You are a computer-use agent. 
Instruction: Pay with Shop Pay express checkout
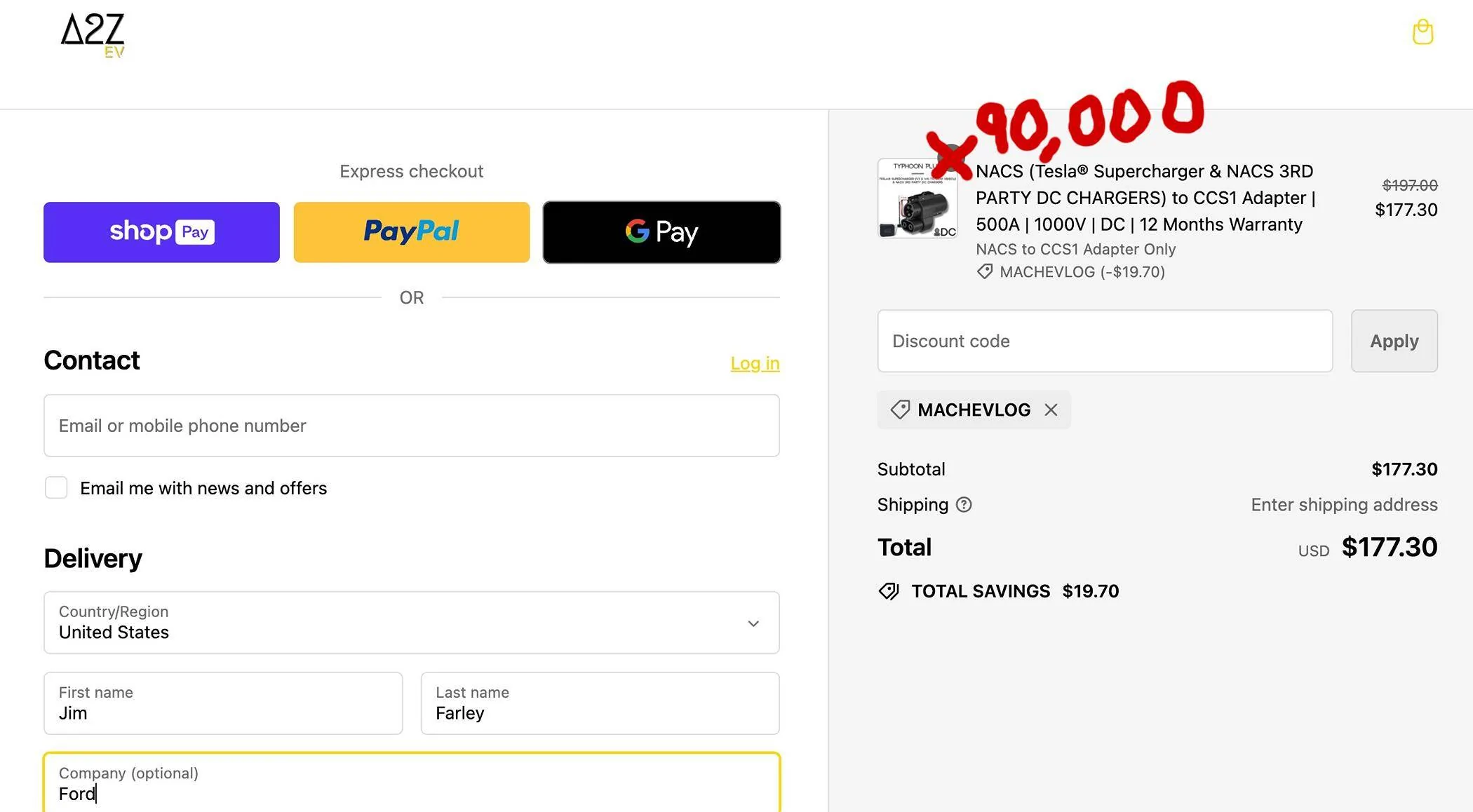point(161,232)
